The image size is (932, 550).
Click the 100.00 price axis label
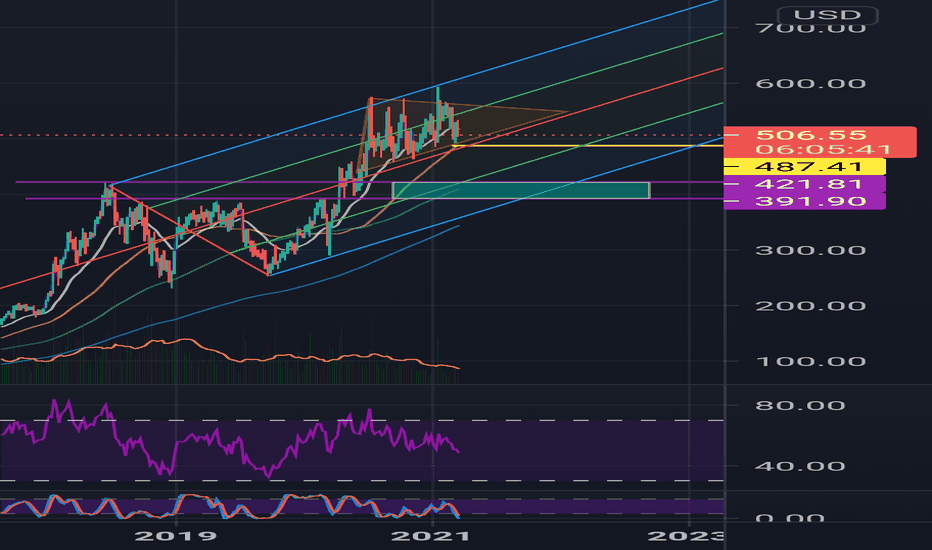[x=810, y=361]
